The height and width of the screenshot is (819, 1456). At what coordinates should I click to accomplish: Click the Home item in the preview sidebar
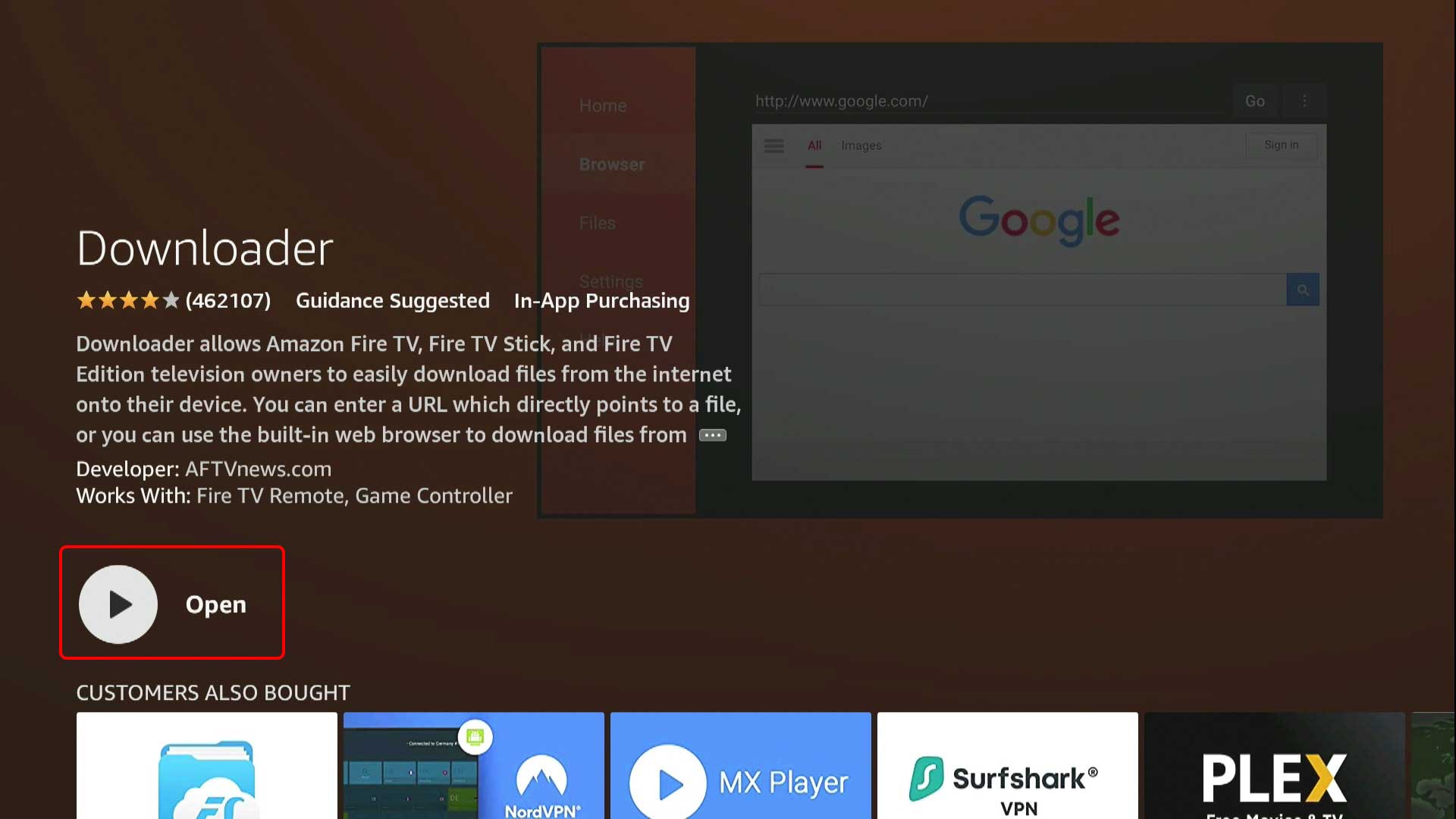coord(603,106)
